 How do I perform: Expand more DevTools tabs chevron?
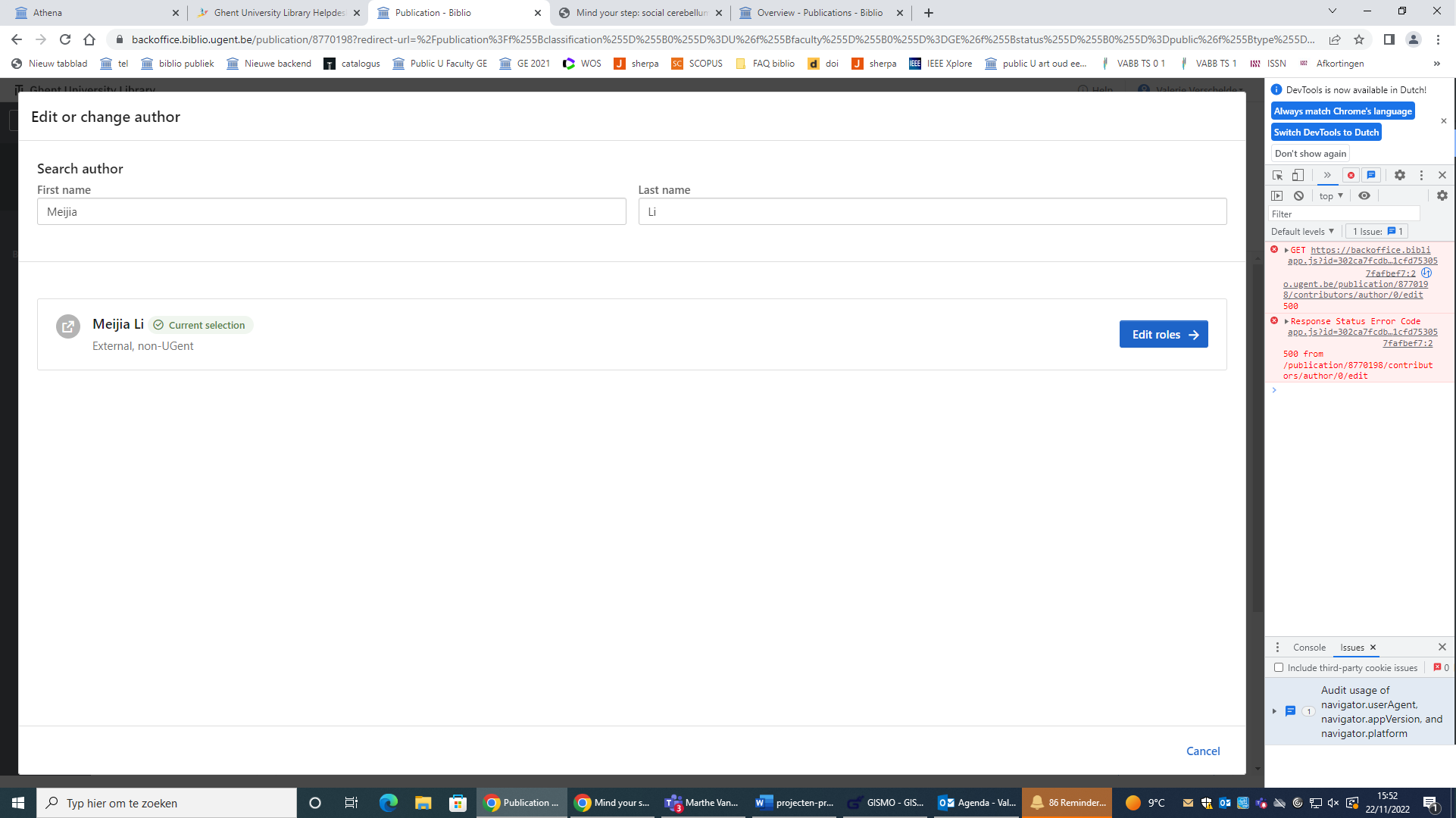click(x=1327, y=175)
